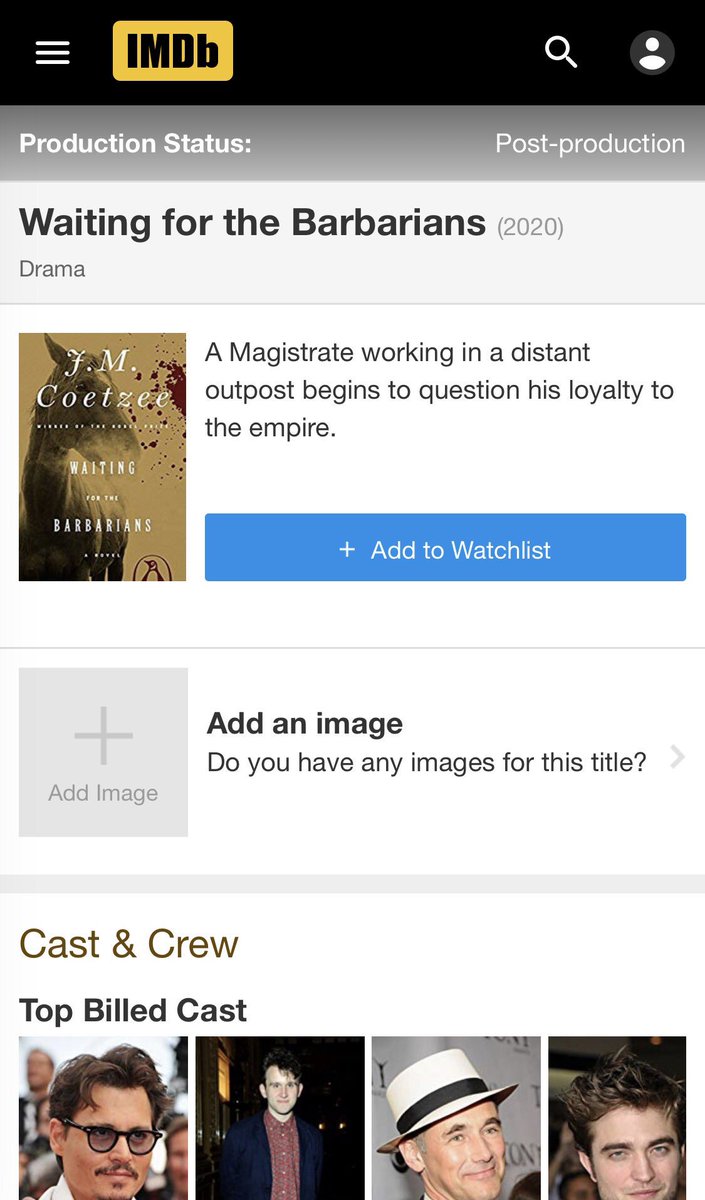The width and height of the screenshot is (705, 1200).
Task: Open the Waiting for the Barbarians title
Action: pos(252,222)
